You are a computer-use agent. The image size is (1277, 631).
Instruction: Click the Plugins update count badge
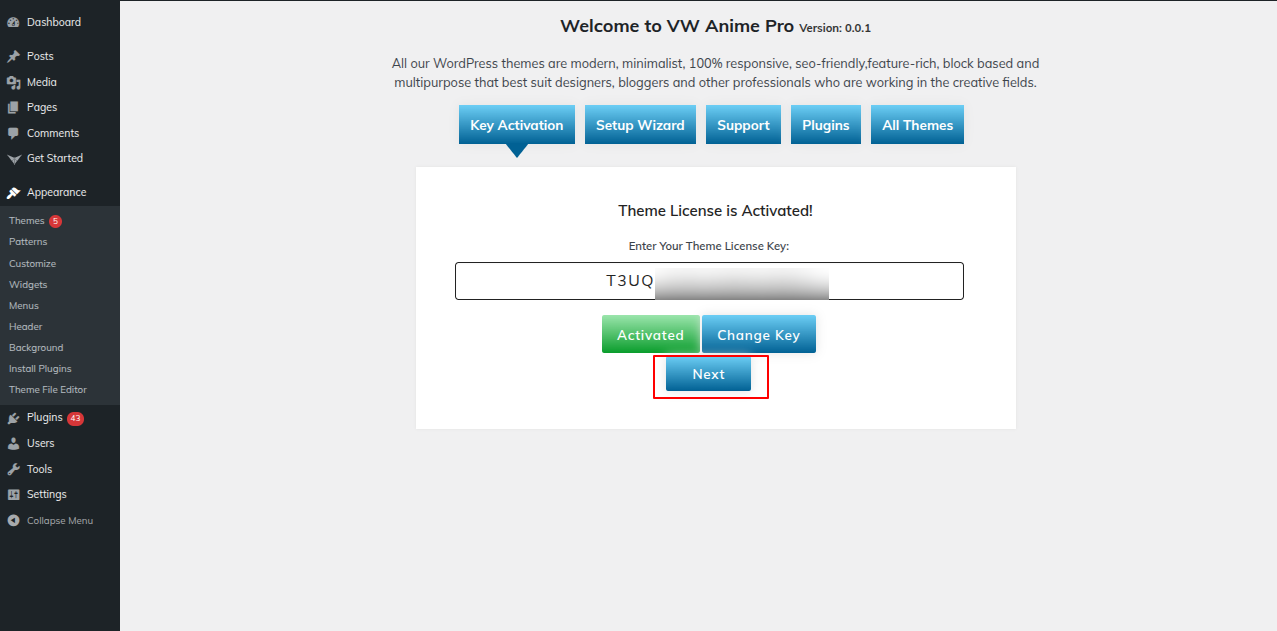[x=75, y=418]
